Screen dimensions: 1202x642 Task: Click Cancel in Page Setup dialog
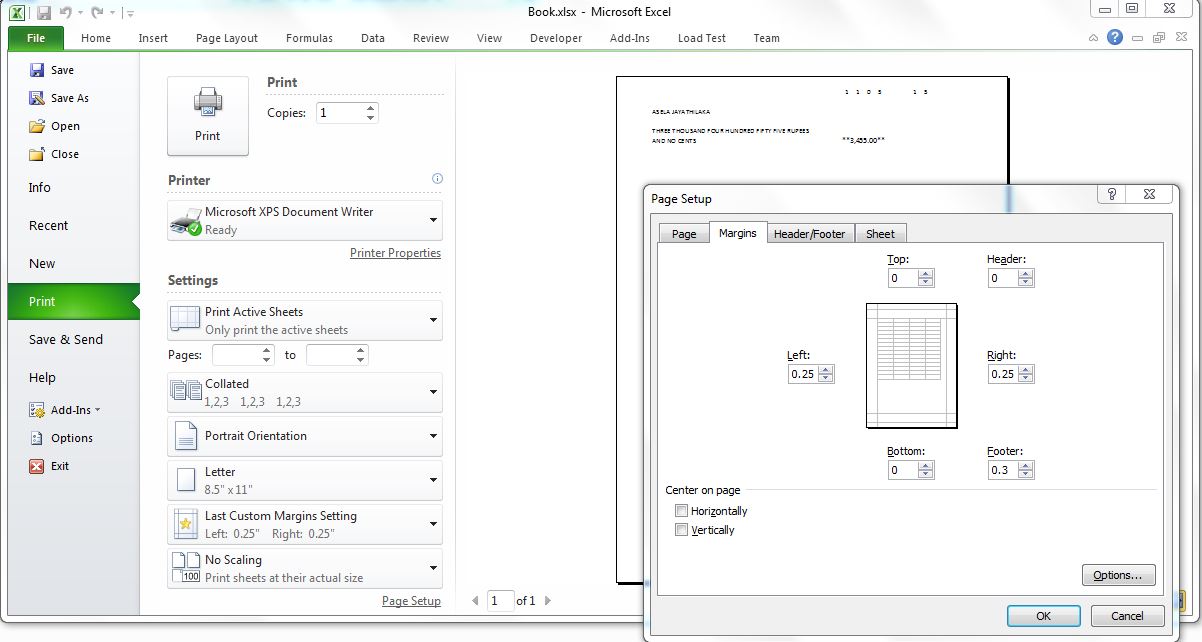coord(1127,616)
